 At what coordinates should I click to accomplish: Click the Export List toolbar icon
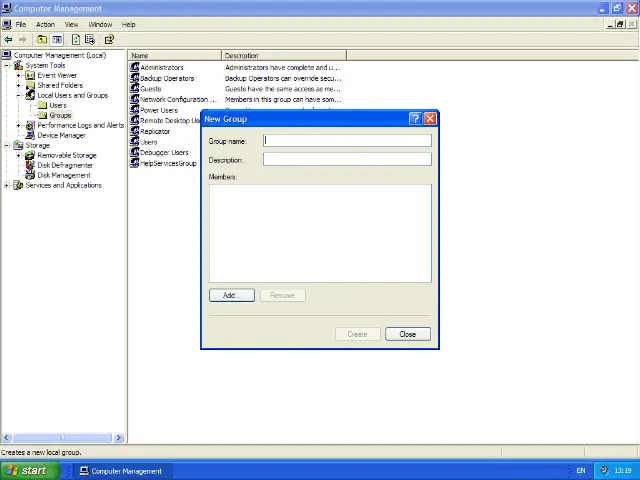coord(90,40)
